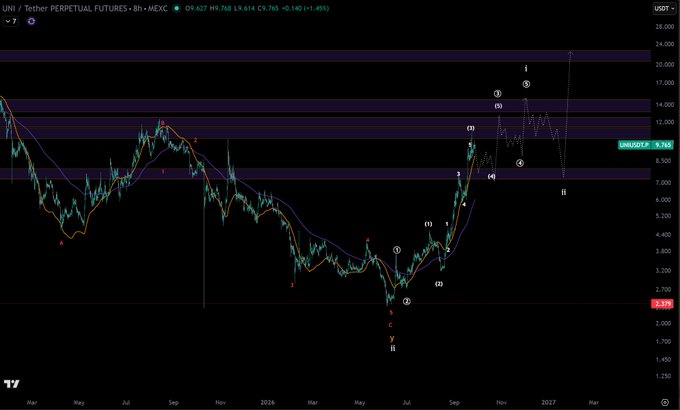Click the O9.627 open value
This screenshot has width=680, height=410.
tap(195, 8)
